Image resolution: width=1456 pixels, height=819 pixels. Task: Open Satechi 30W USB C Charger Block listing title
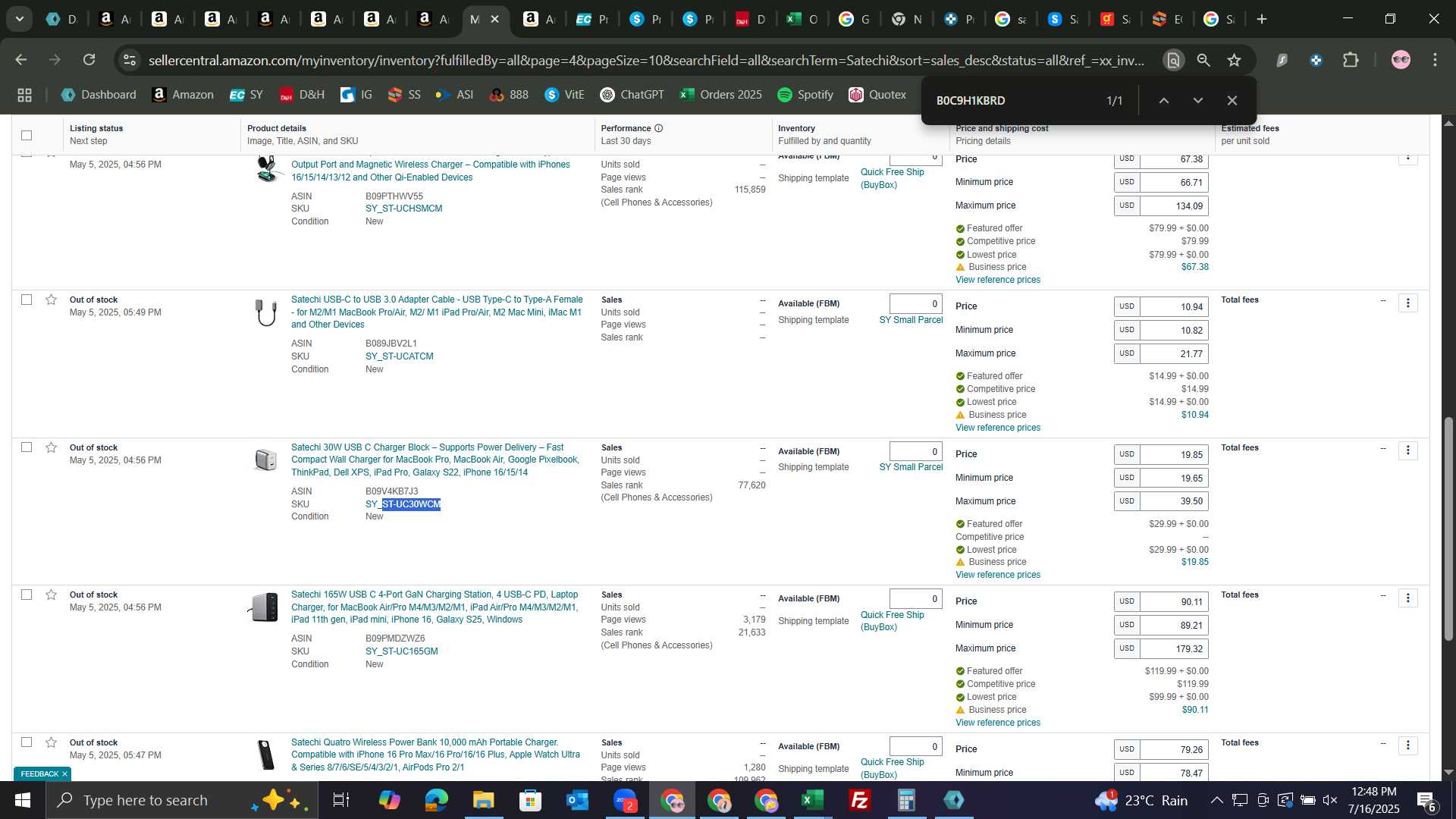[435, 460]
